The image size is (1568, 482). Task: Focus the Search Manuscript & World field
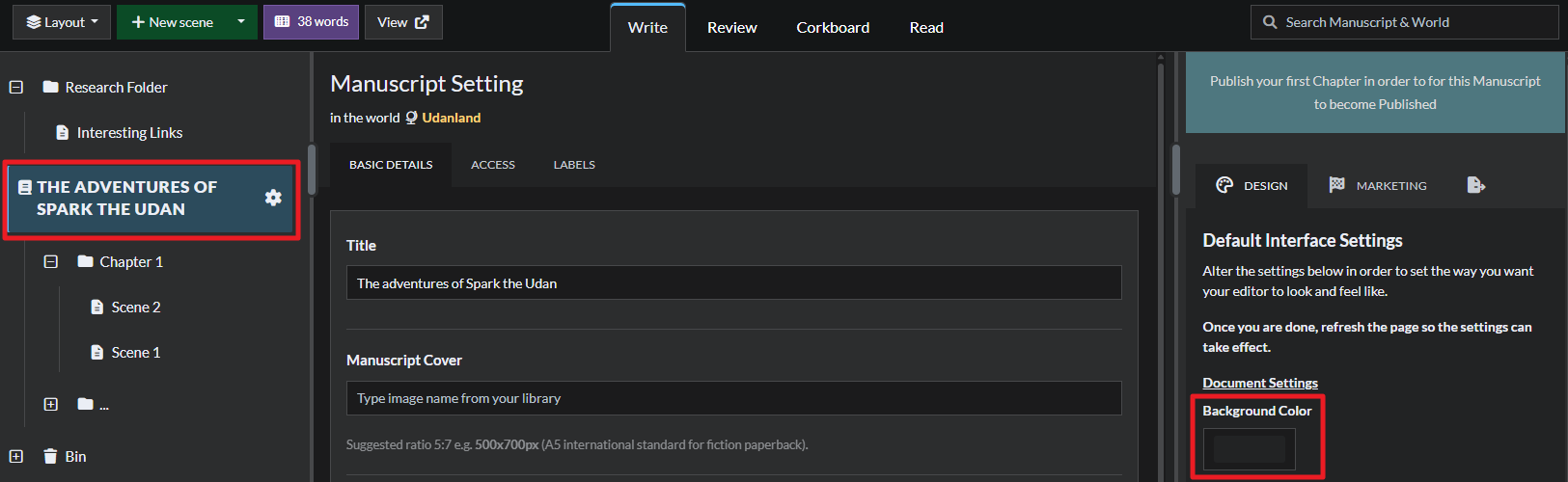1404,22
